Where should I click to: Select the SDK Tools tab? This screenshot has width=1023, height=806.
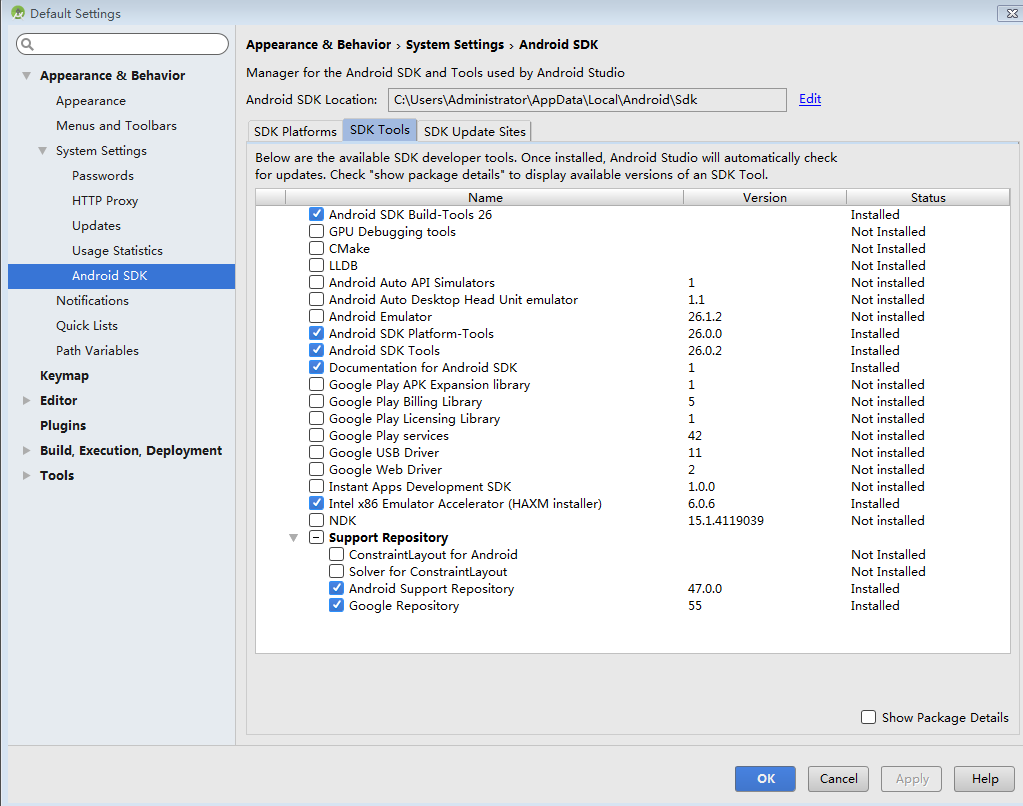(x=380, y=130)
